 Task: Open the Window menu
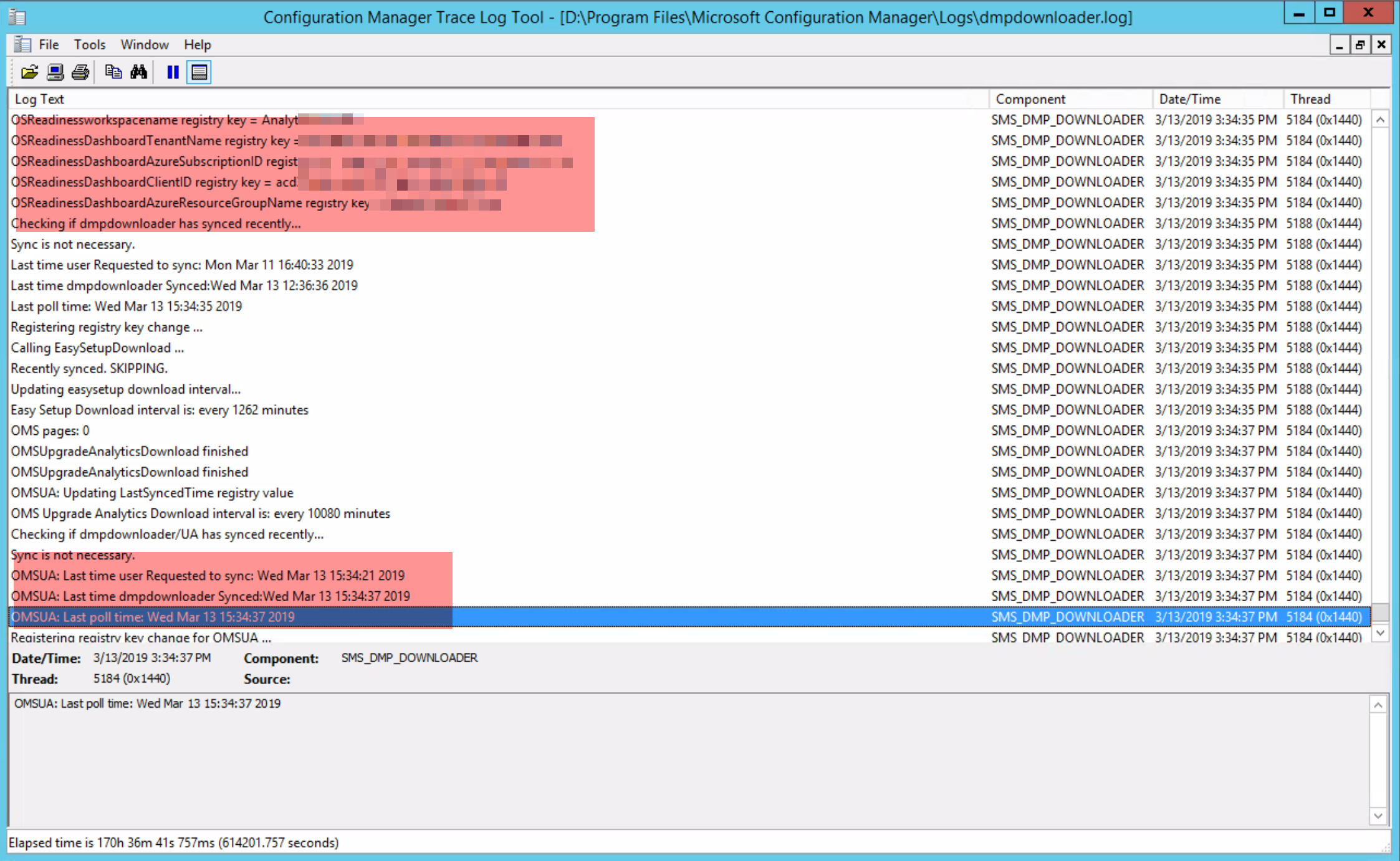point(144,45)
